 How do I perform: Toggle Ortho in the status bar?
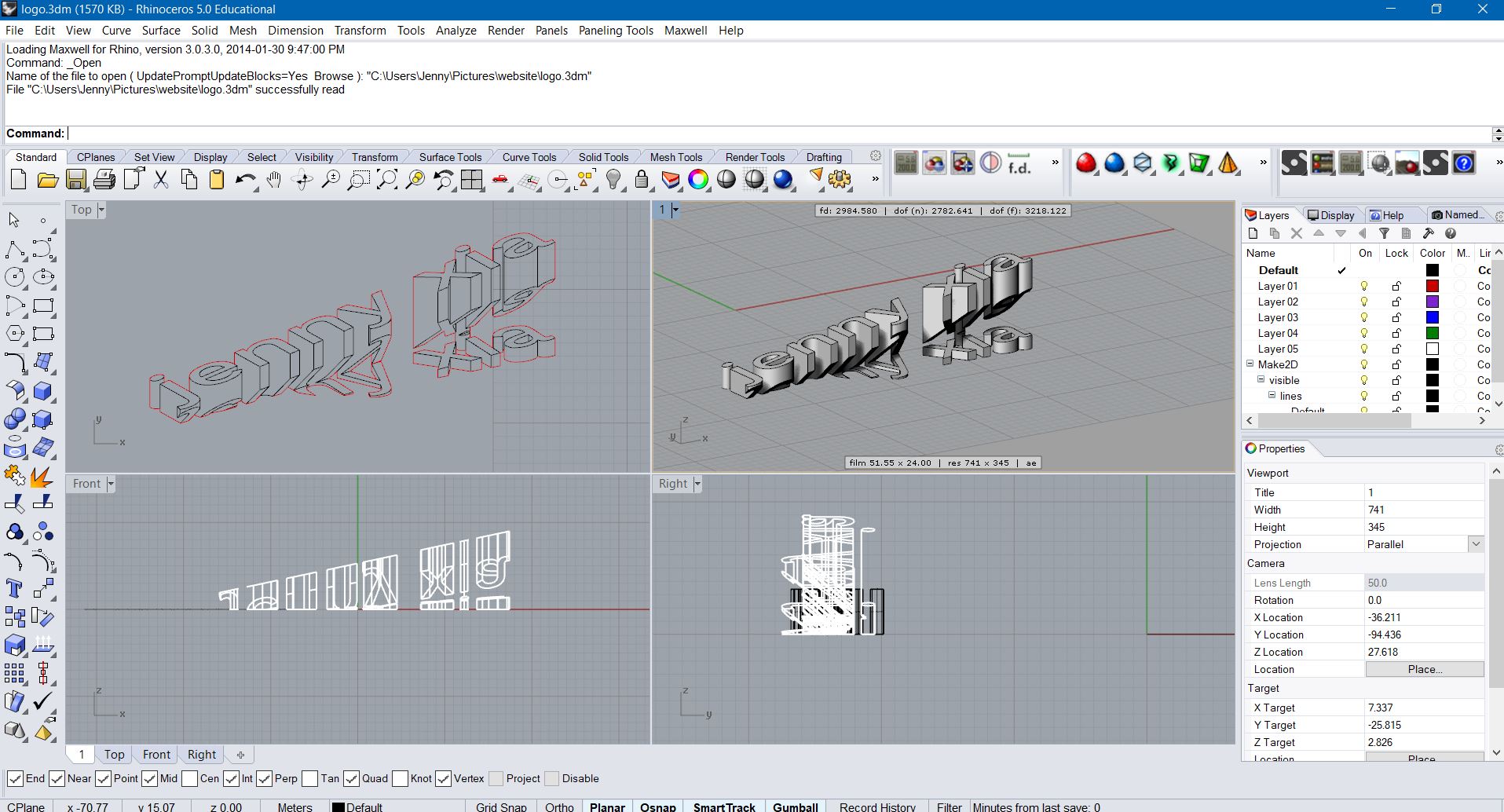(x=559, y=807)
